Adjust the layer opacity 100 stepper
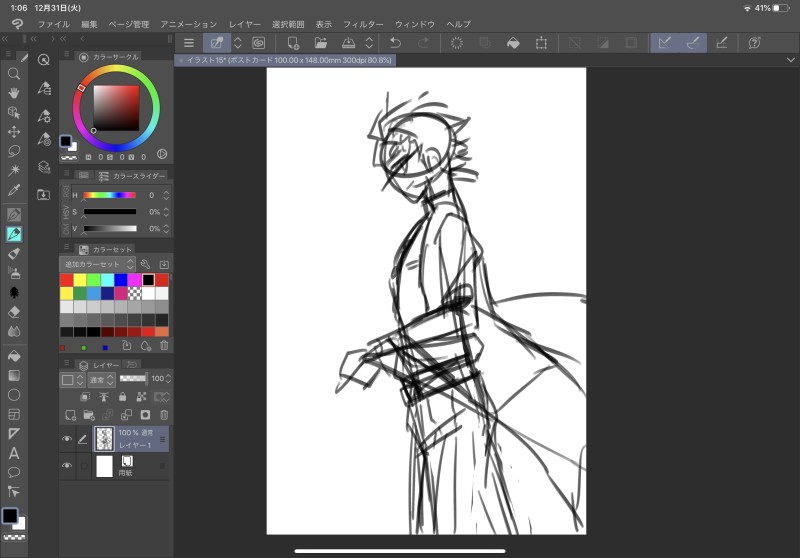Screen dimensions: 800x558 168,378
